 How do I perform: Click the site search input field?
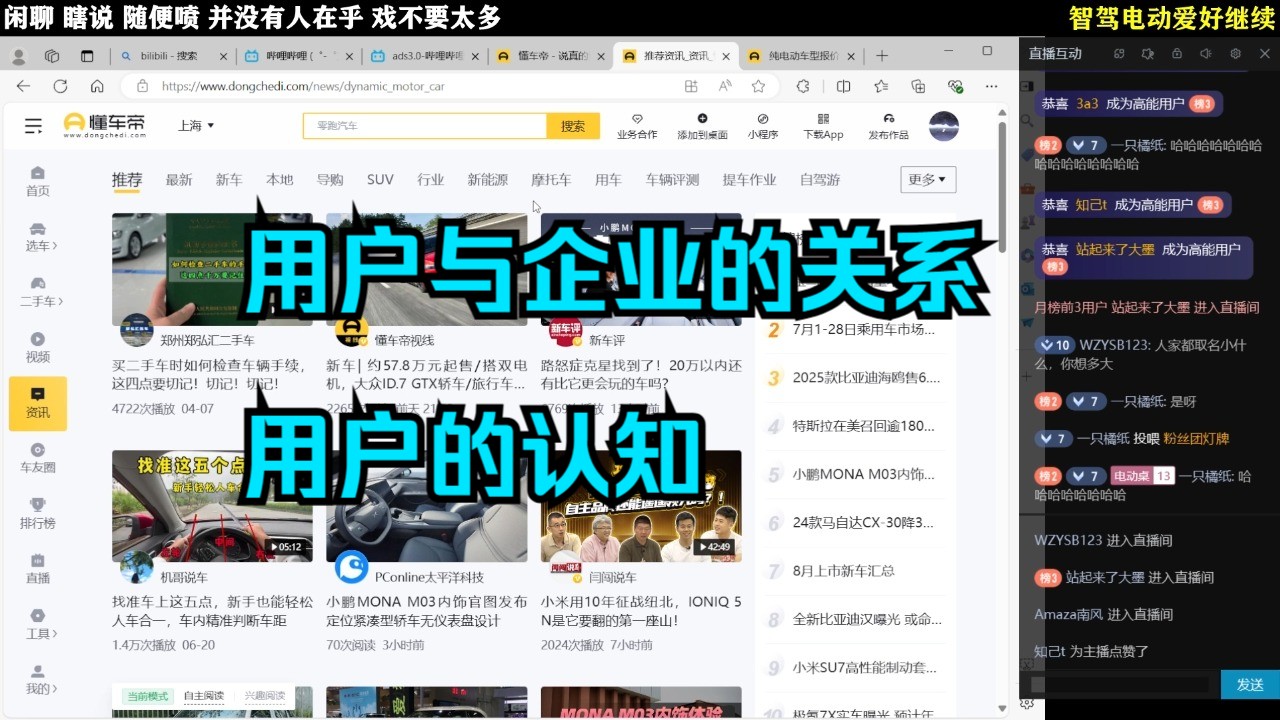[x=425, y=126]
